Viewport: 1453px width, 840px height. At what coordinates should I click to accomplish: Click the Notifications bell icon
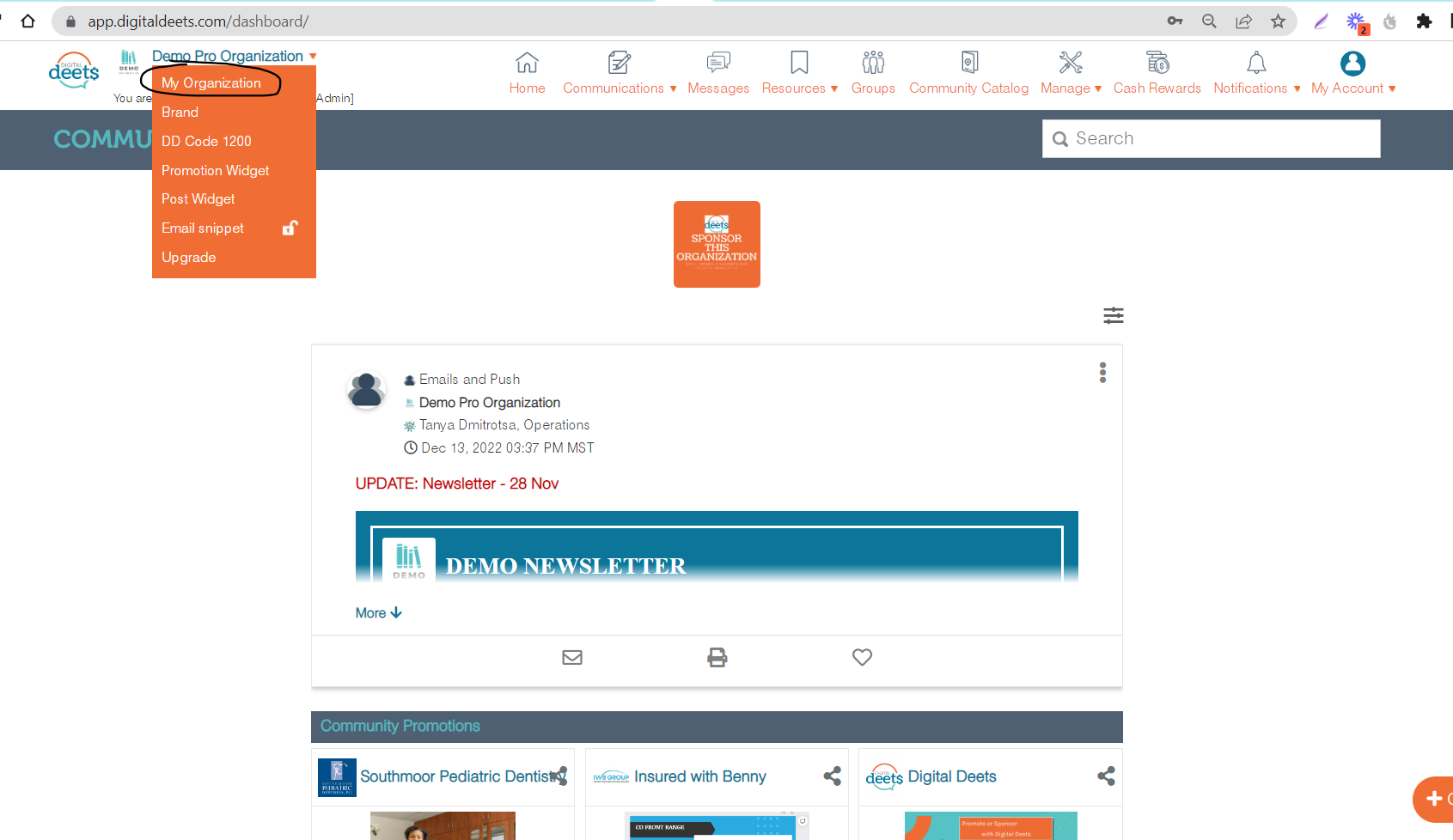tap(1256, 62)
